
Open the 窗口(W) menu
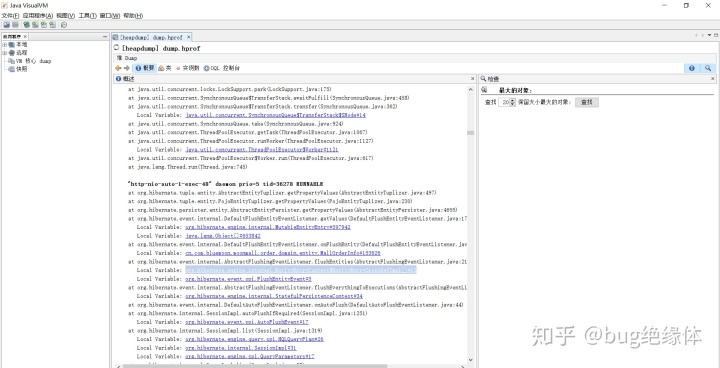(110, 16)
